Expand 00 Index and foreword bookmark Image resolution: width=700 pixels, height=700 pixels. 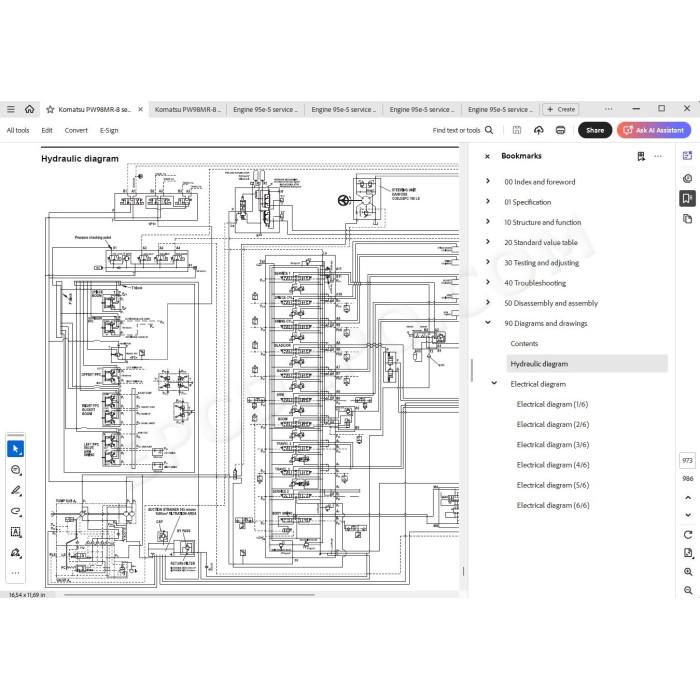coord(488,181)
